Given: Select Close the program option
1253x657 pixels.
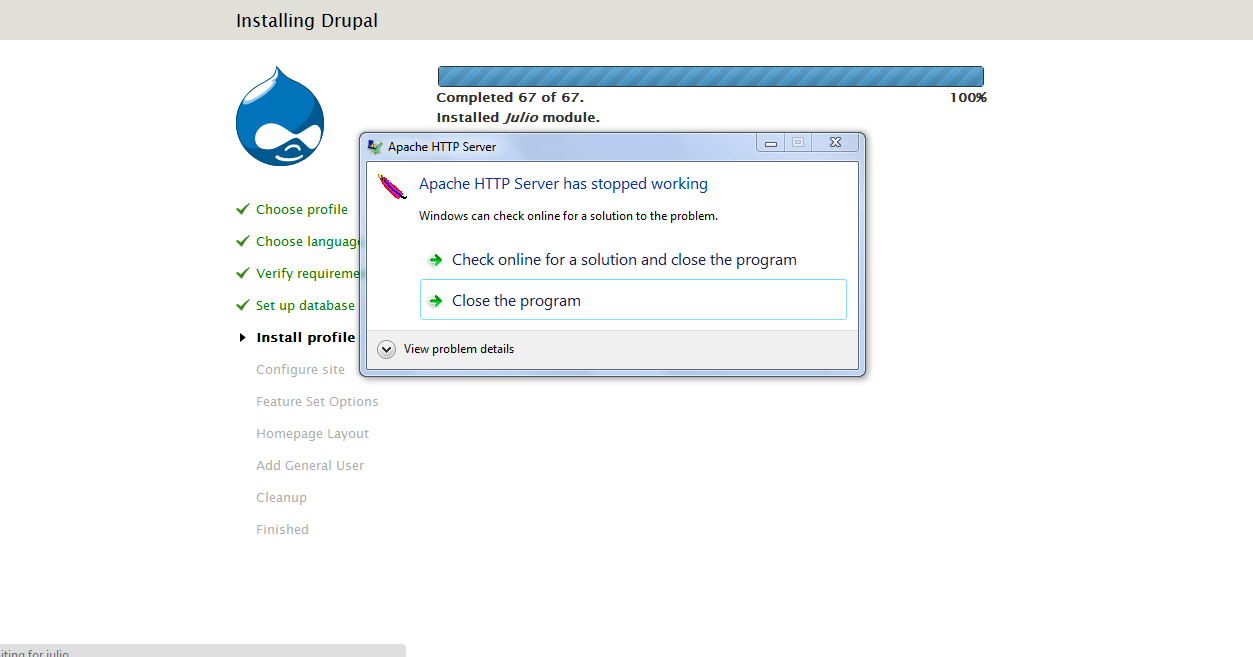Looking at the screenshot, I should (633, 300).
